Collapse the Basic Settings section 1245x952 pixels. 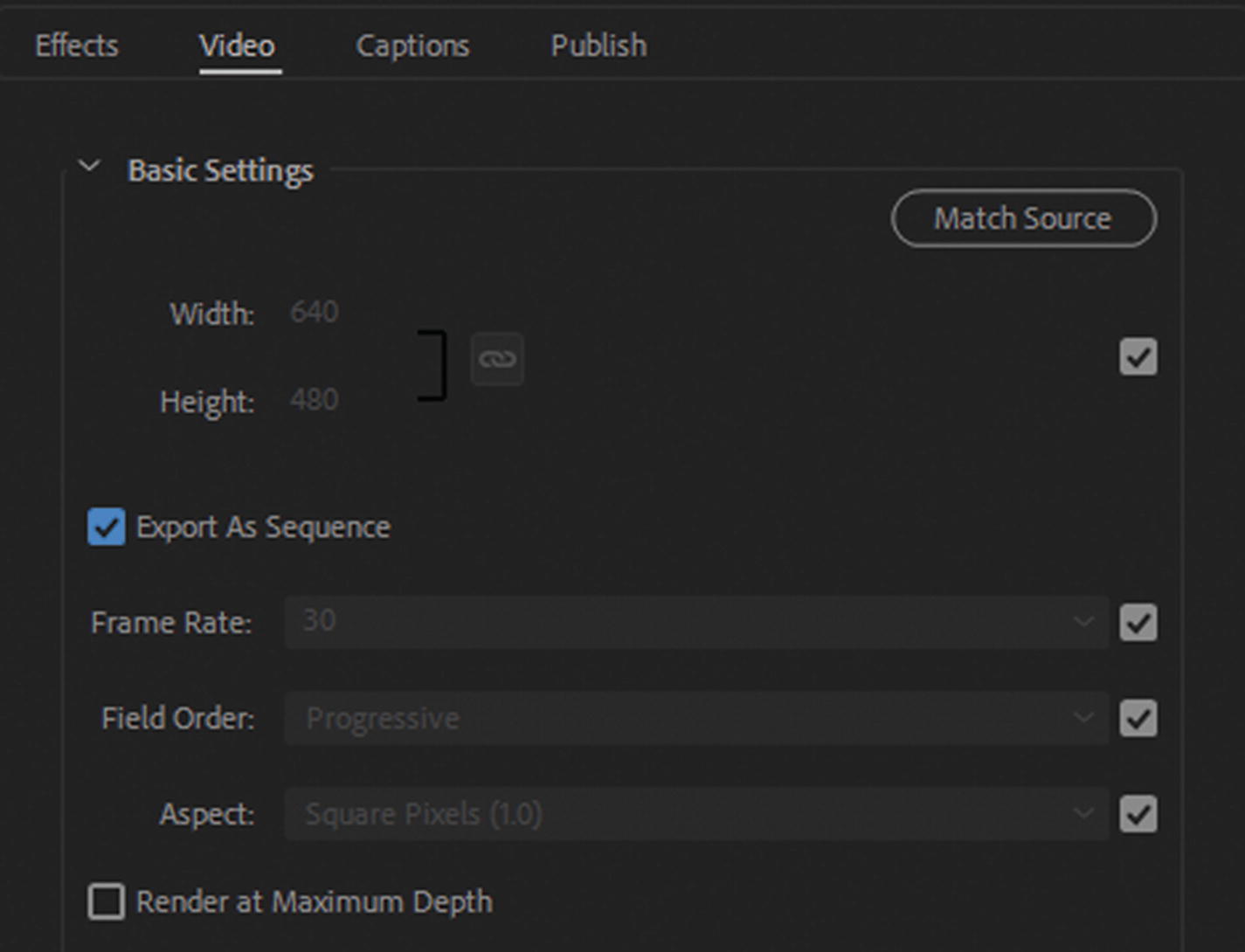pos(89,166)
